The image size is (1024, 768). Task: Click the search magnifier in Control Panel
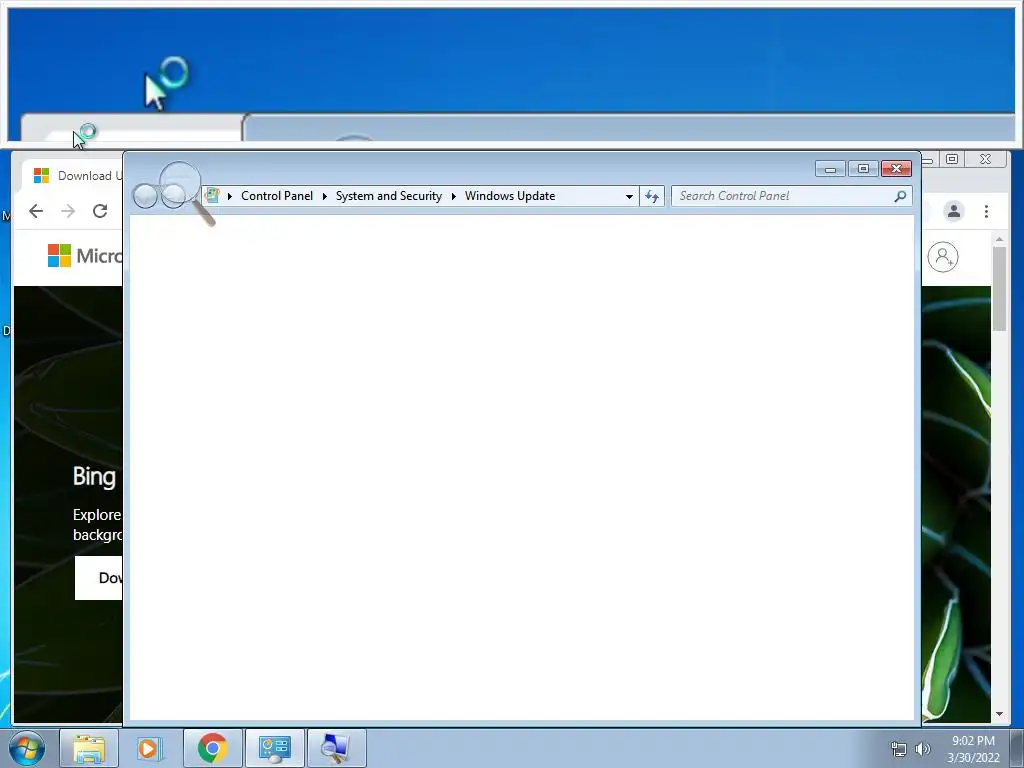point(900,196)
